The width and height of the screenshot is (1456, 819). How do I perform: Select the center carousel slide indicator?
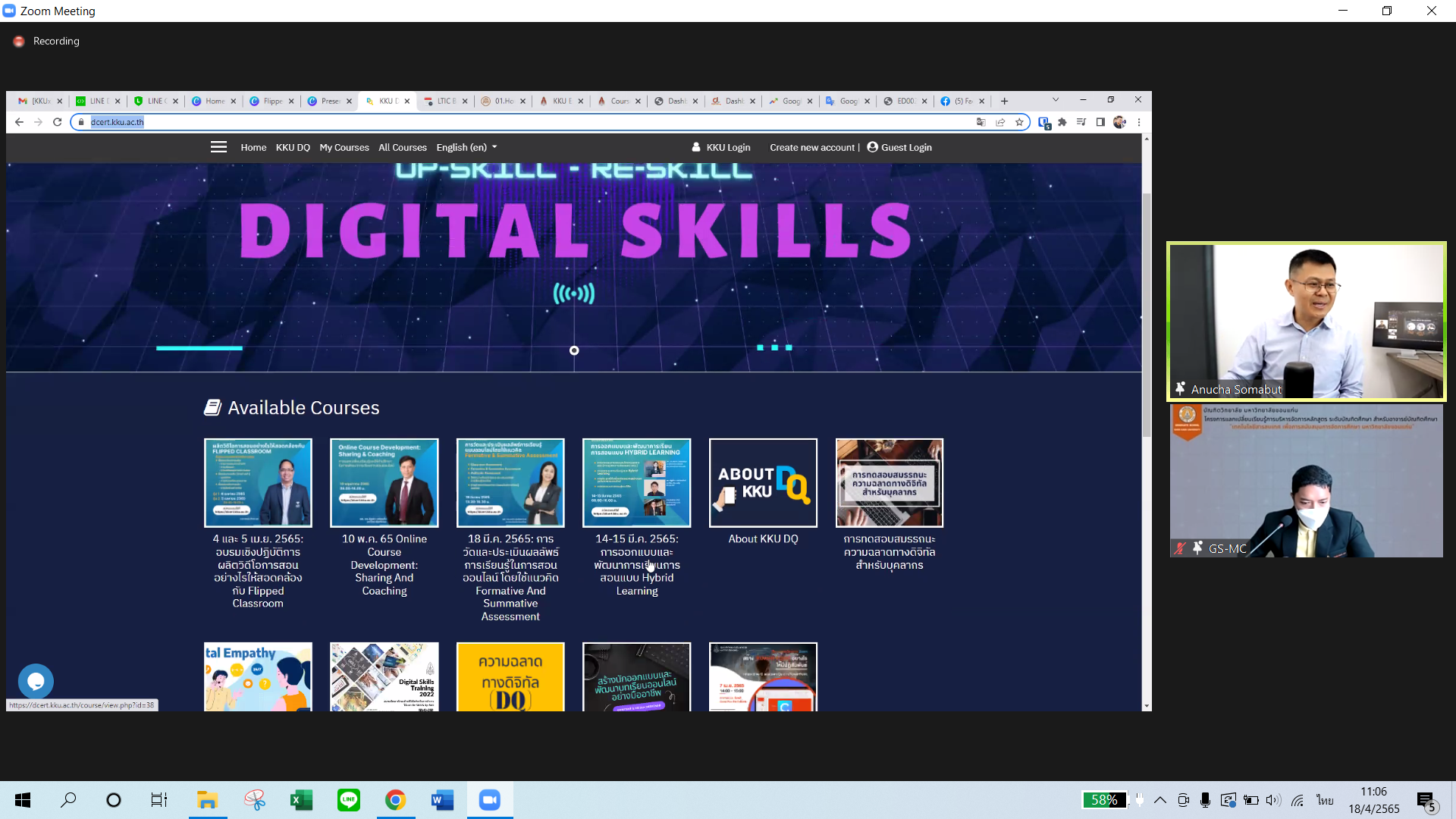574,350
